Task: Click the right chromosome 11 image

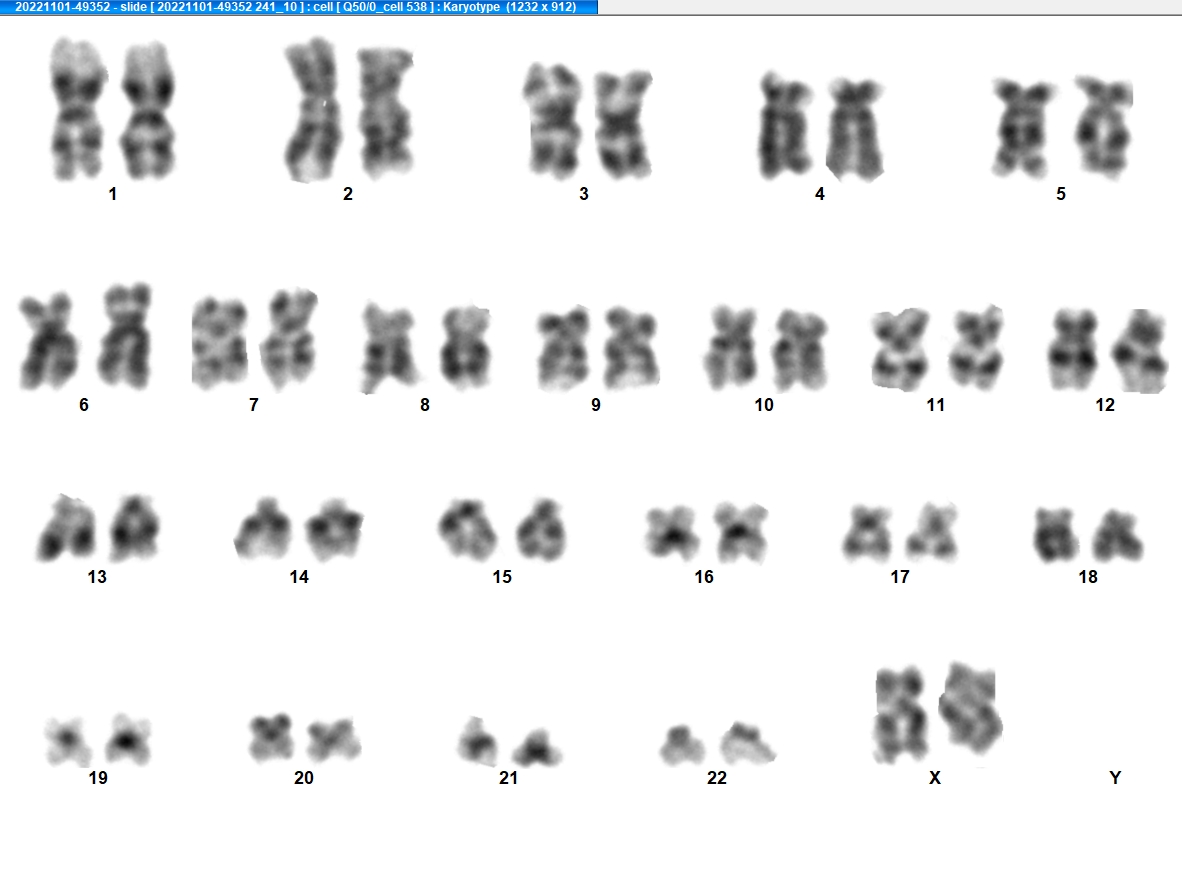Action: 976,348
